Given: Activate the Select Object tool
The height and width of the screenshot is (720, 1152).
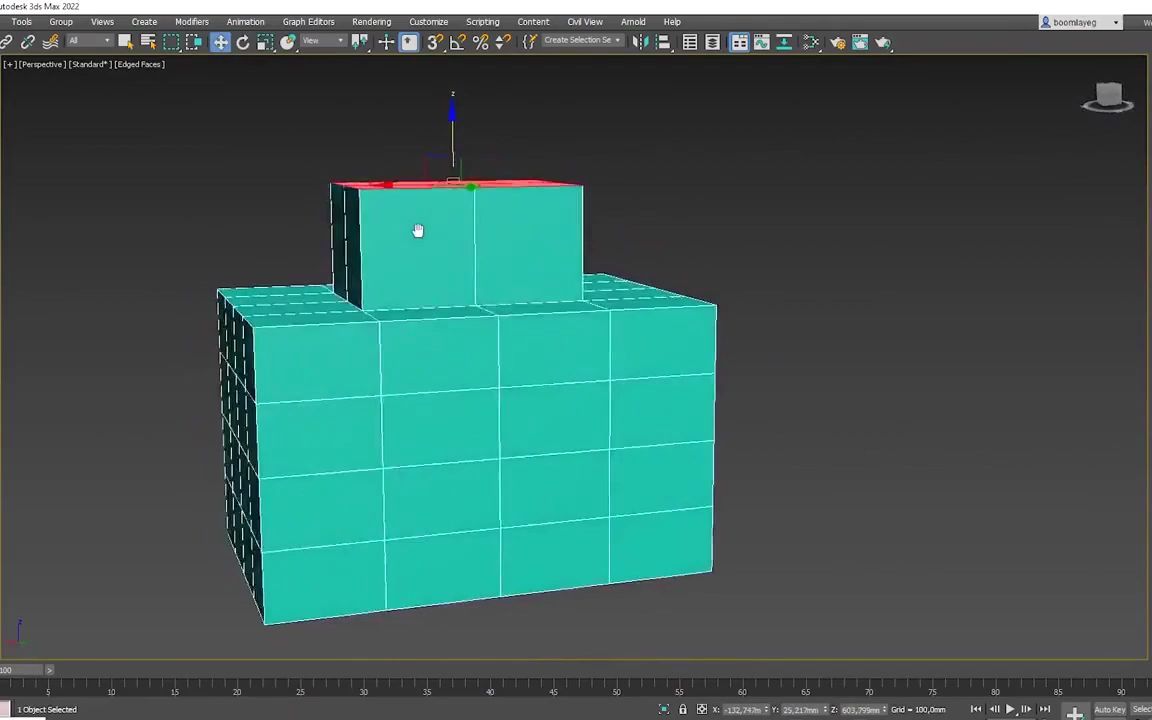Looking at the screenshot, I should tap(124, 41).
